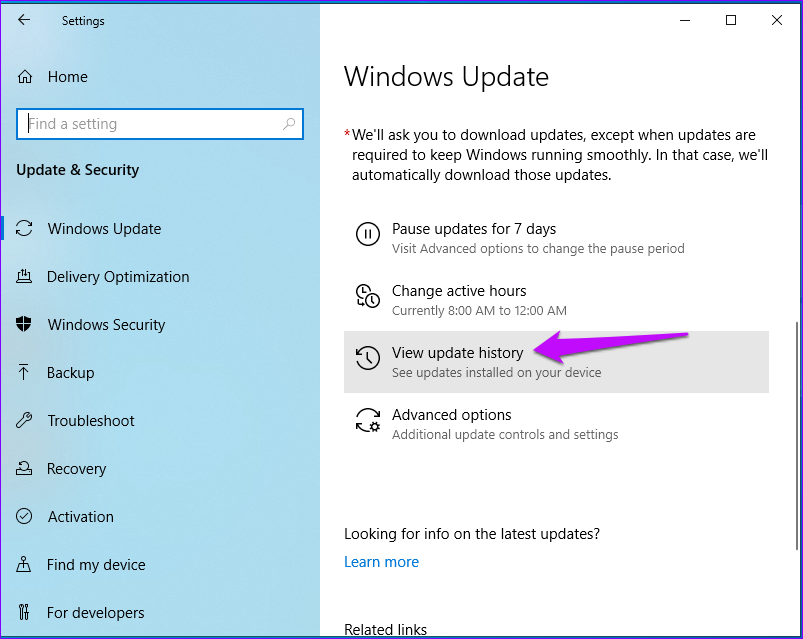Maximize the Settings window
The height and width of the screenshot is (639, 803).
point(731,20)
